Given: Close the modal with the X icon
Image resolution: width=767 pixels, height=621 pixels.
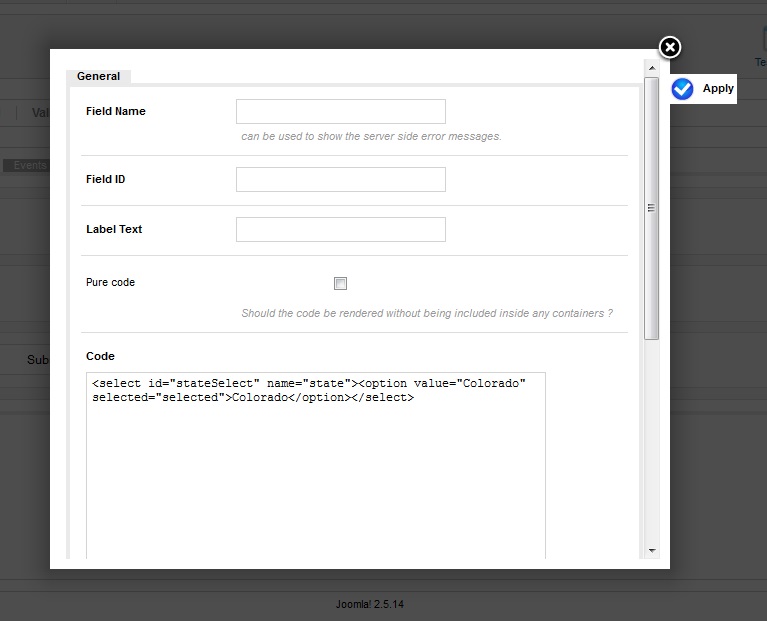Looking at the screenshot, I should click(670, 47).
